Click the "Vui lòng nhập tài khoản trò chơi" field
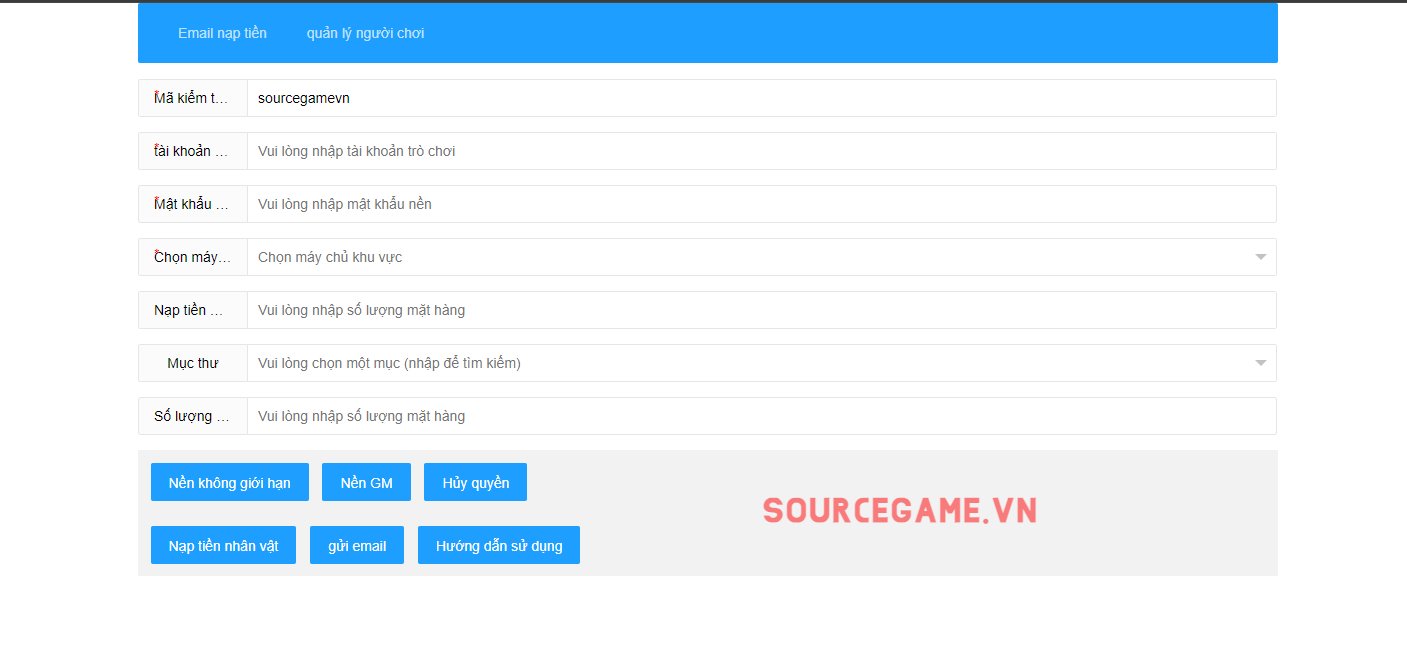The width and height of the screenshot is (1407, 660). (762, 151)
